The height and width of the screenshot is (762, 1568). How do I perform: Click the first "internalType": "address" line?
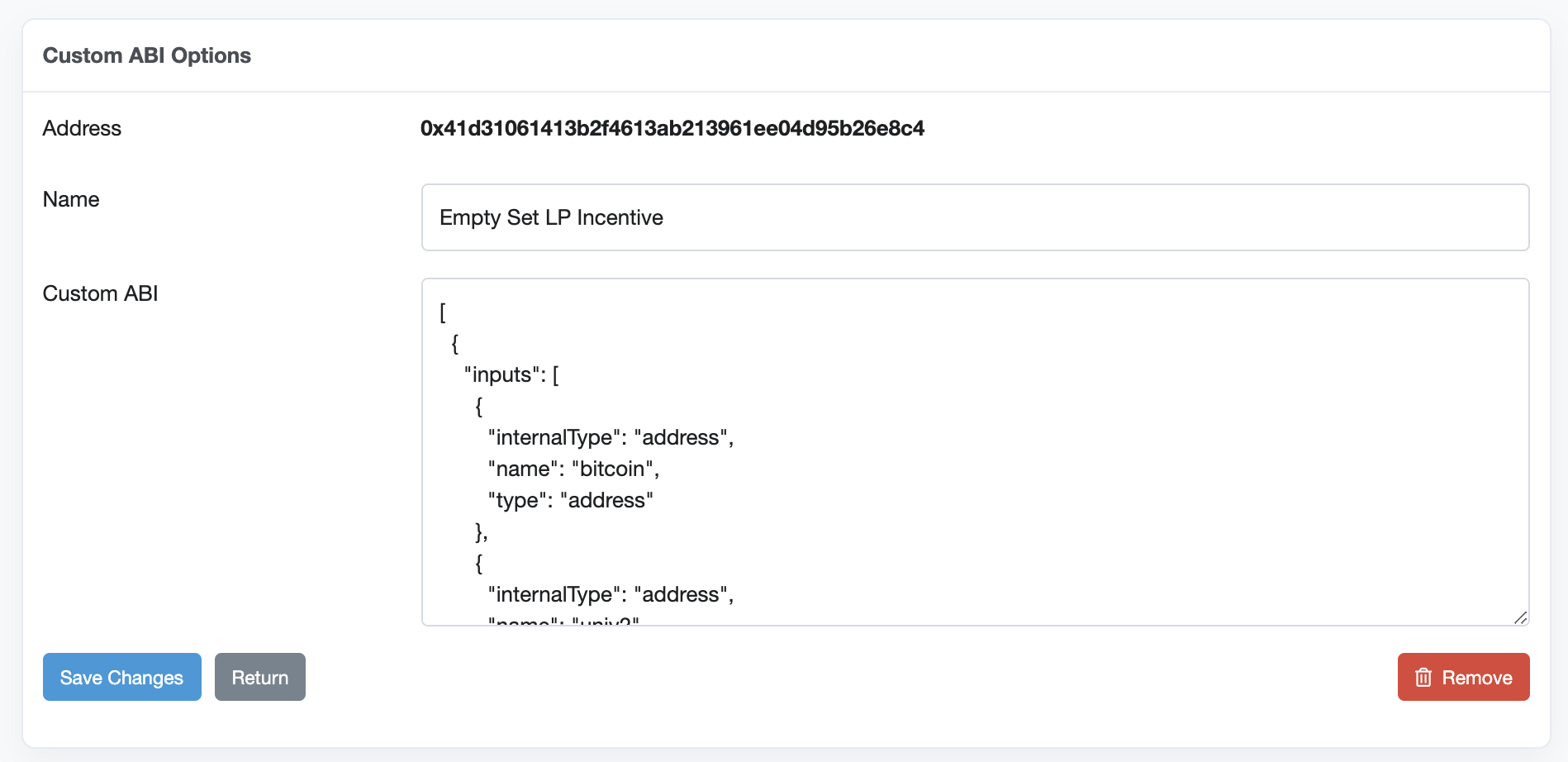point(611,438)
